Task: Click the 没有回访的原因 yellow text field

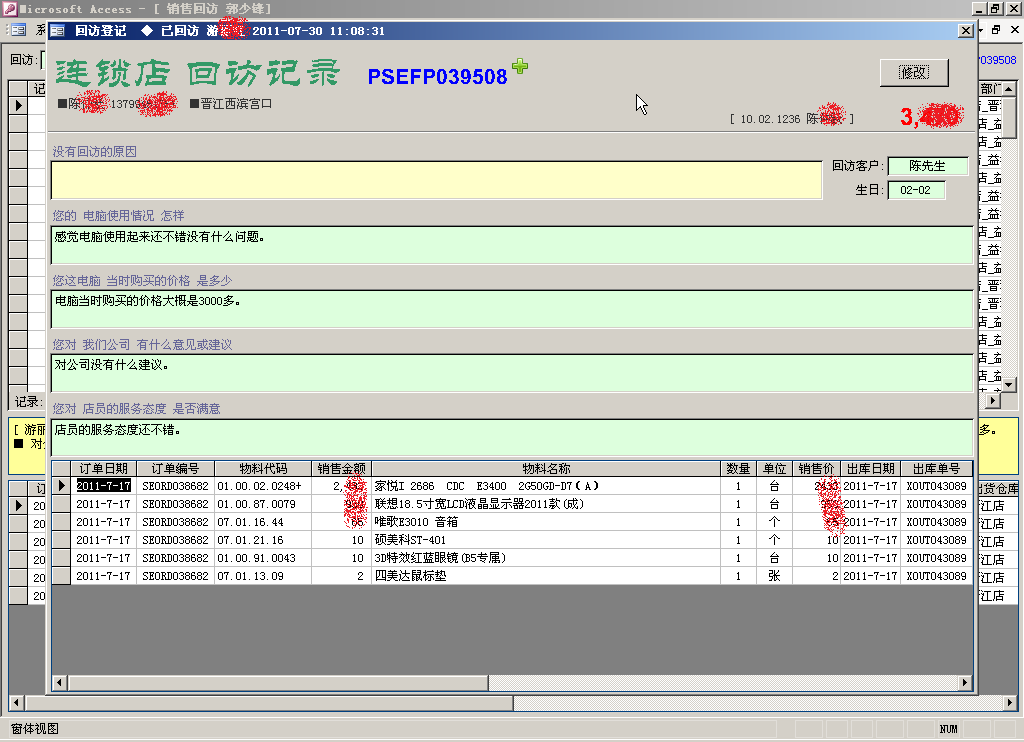Action: 436,180
